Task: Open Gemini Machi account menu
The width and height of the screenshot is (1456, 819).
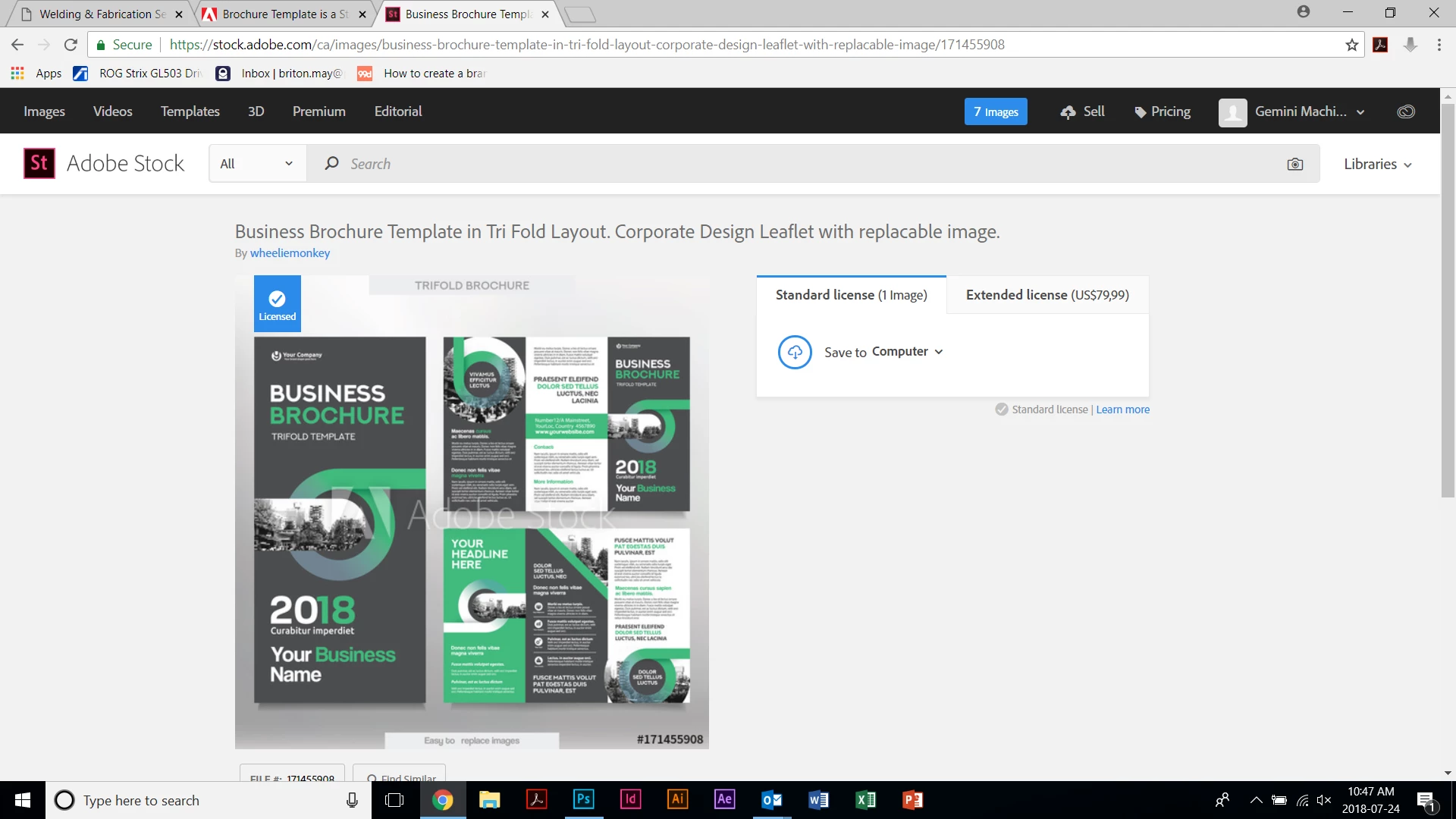Action: [x=1300, y=111]
